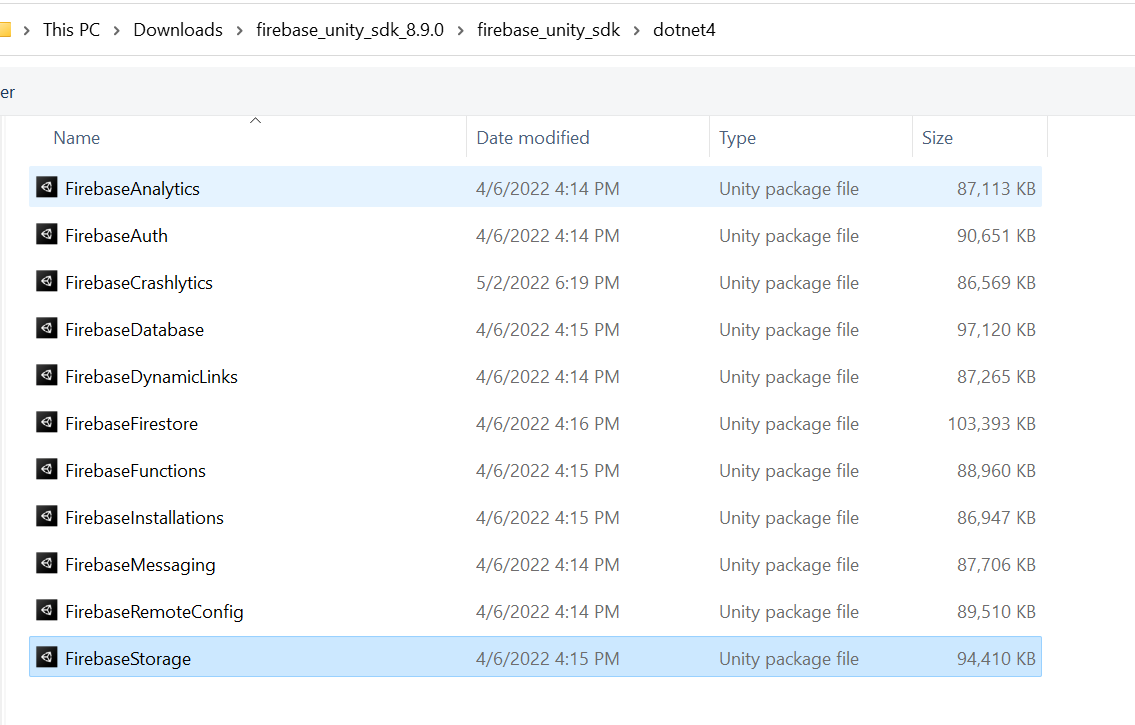Screen dimensions: 1135x725
Task: Select the FirebaseFunctions file name
Action: 135,471
